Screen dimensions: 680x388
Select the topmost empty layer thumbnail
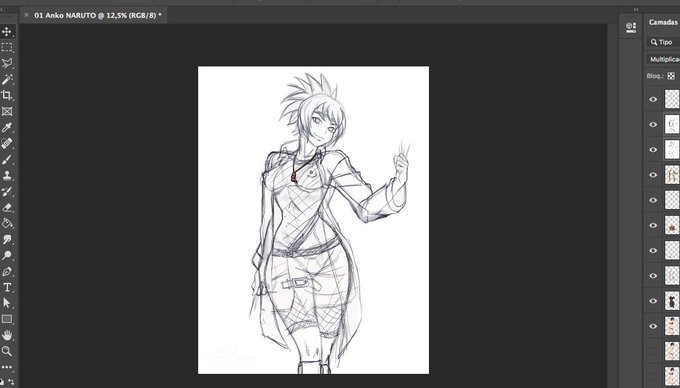click(672, 99)
